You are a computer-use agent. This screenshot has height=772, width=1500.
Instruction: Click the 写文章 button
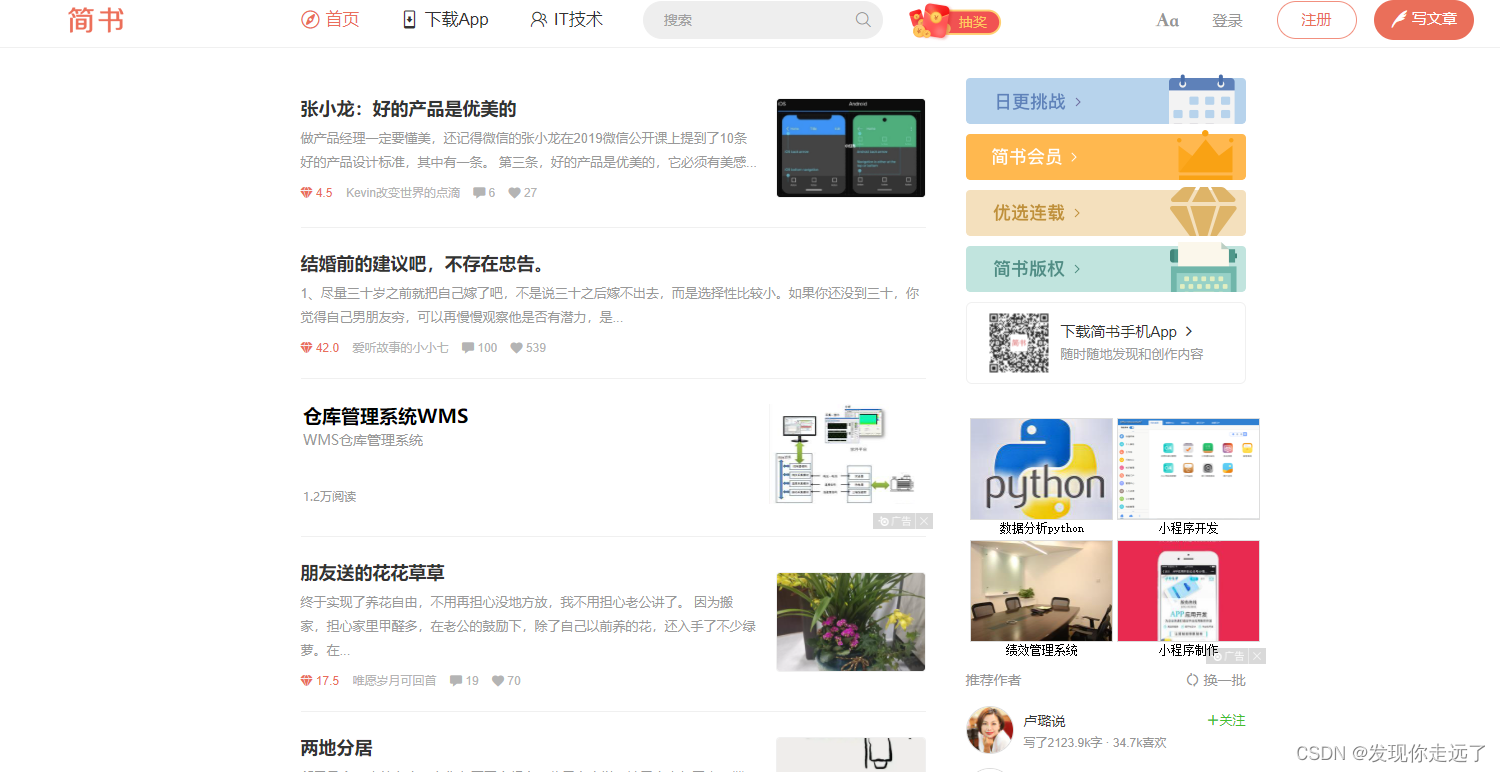click(1424, 20)
